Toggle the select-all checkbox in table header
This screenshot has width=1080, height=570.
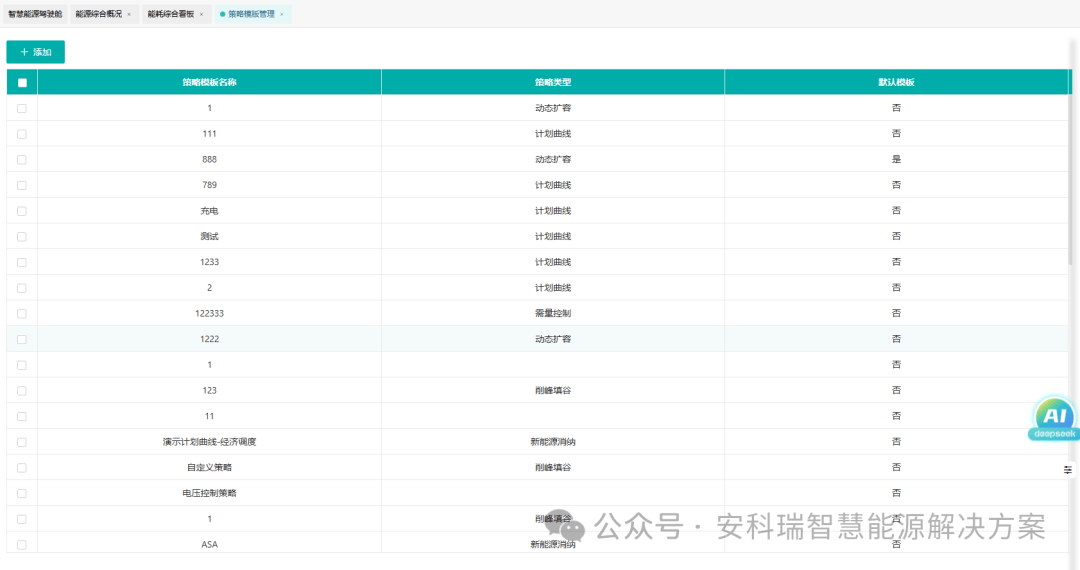pyautogui.click(x=22, y=83)
